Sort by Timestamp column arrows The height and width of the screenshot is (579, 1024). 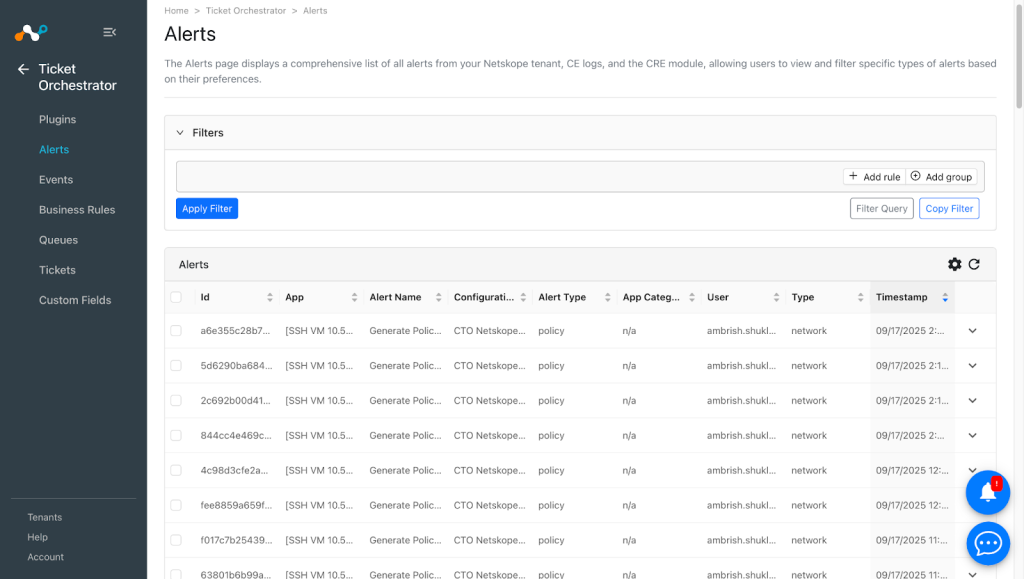pyautogui.click(x=945, y=297)
